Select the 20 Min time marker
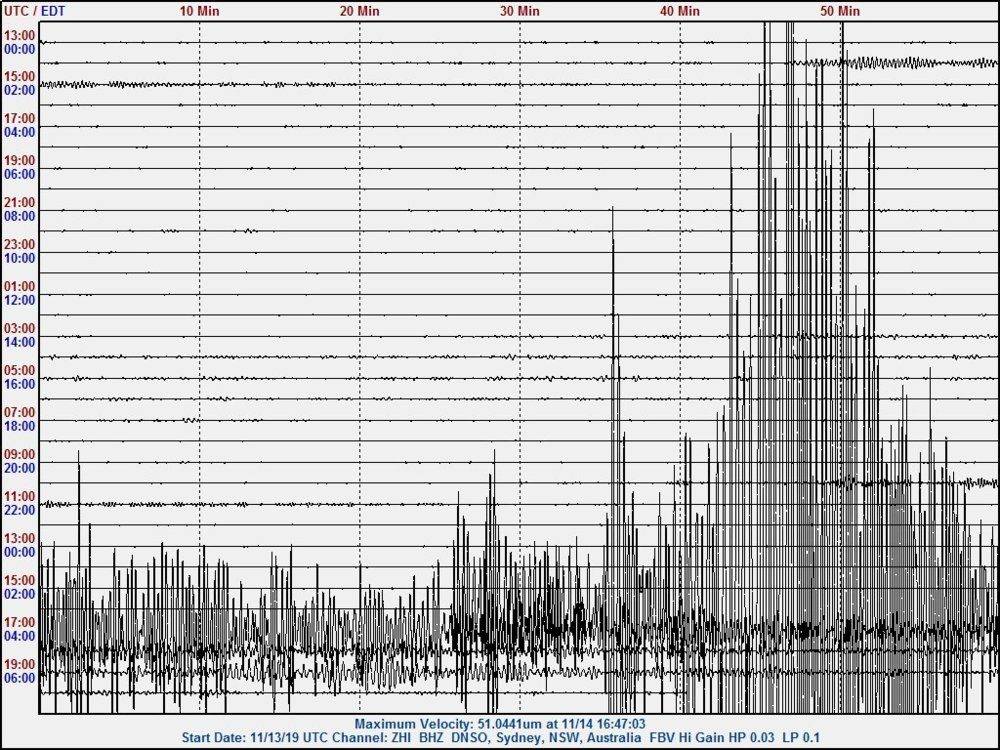1000x750 pixels. [x=360, y=11]
